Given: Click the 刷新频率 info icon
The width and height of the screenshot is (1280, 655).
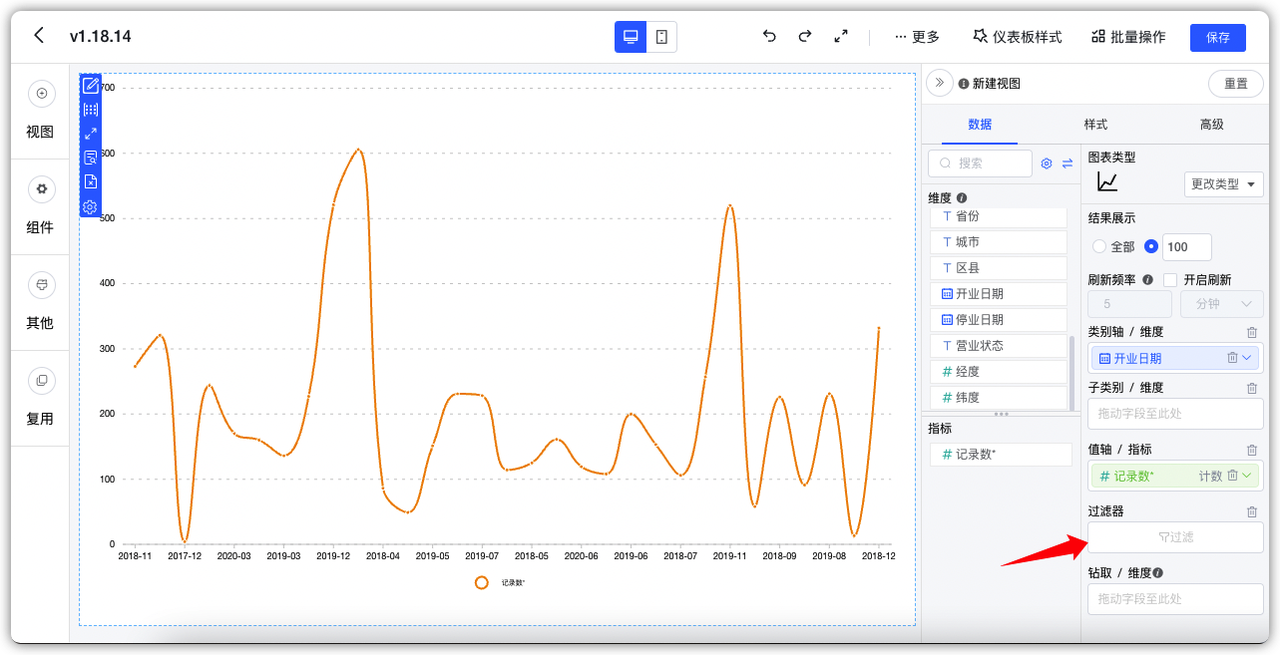Looking at the screenshot, I should coord(1148,280).
